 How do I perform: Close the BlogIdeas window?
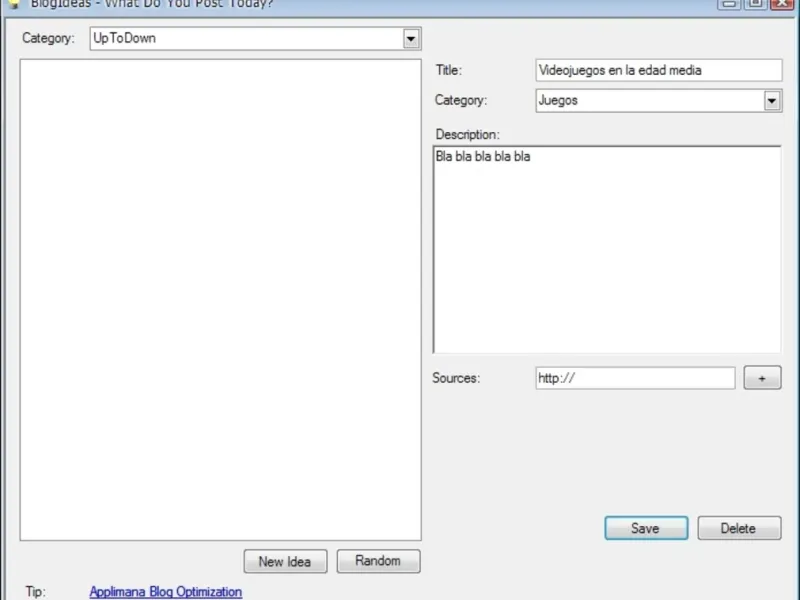pyautogui.click(x=781, y=4)
